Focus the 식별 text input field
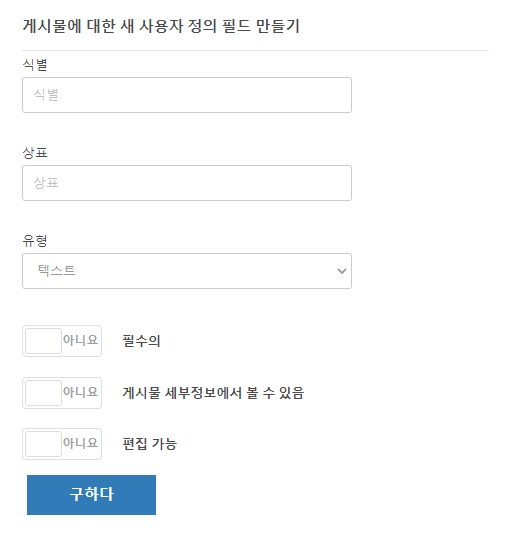Image resolution: width=527 pixels, height=534 pixels. coord(187,95)
